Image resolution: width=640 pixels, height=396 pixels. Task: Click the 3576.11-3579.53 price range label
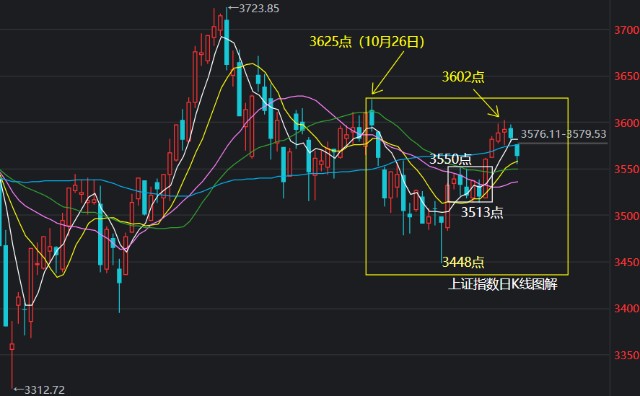coord(563,134)
